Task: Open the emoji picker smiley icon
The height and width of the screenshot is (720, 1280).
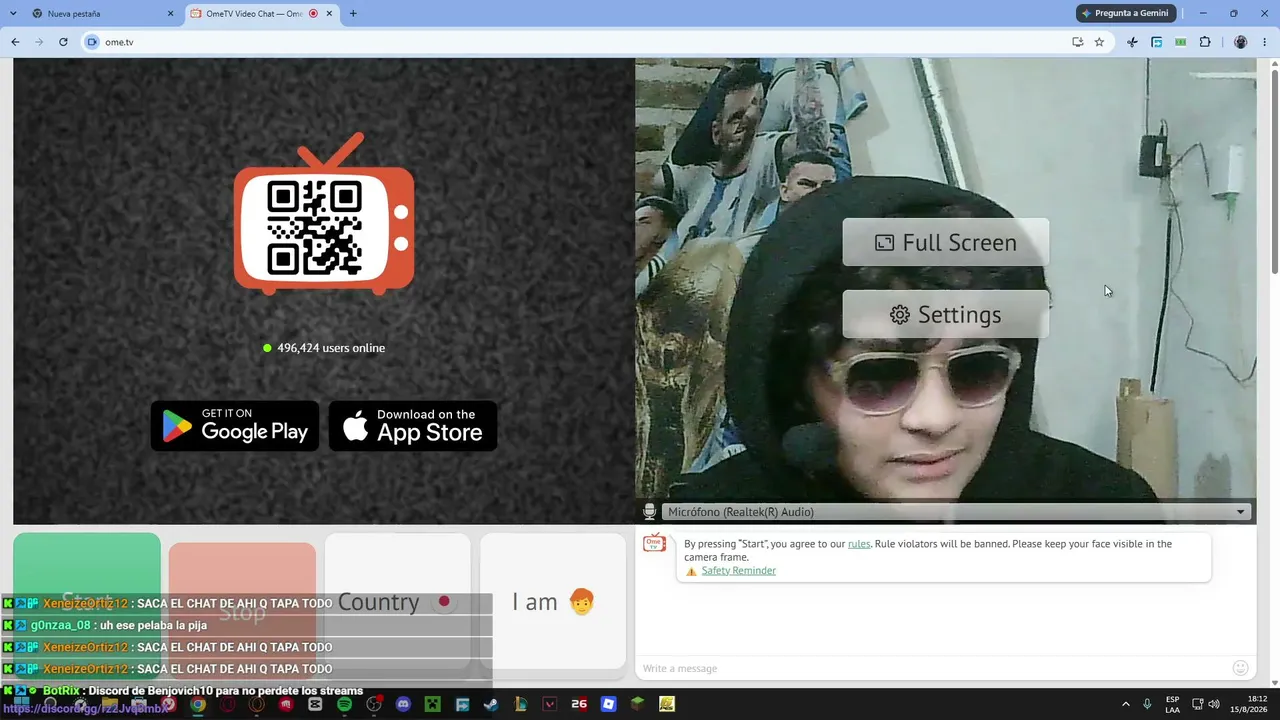Action: pos(1240,668)
